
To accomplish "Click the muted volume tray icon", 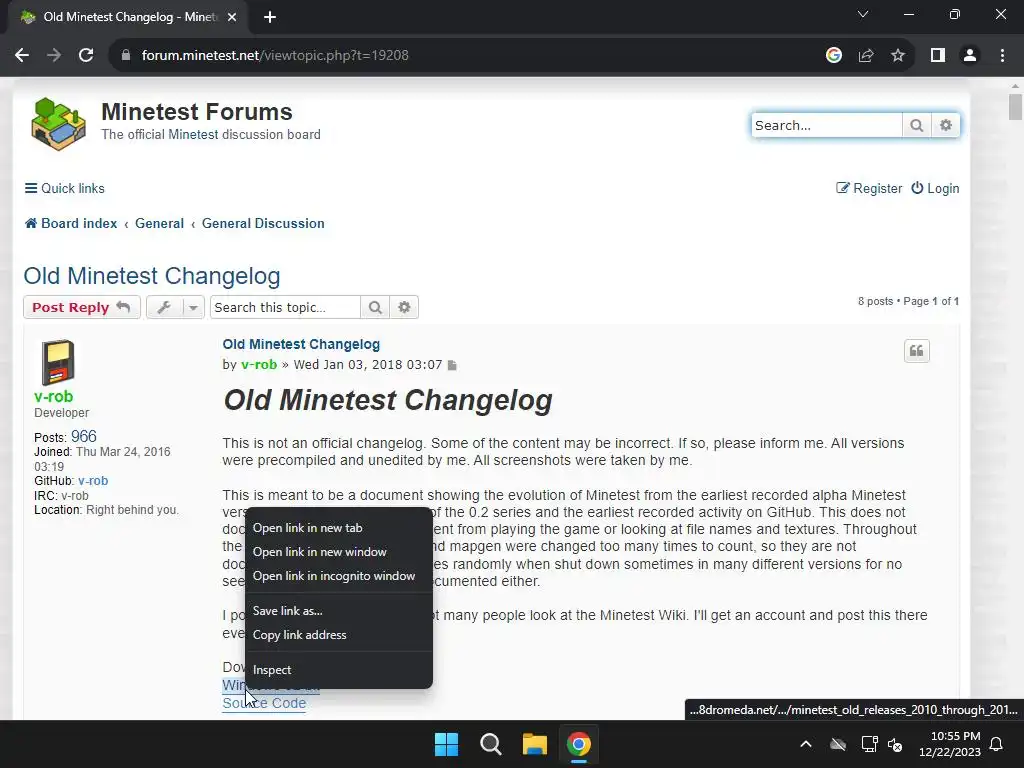I will coord(895,744).
